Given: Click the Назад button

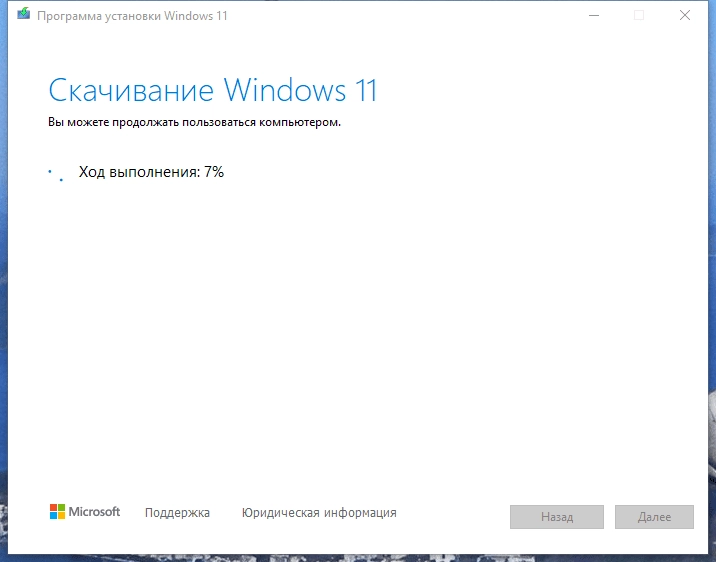Looking at the screenshot, I should (557, 517).
